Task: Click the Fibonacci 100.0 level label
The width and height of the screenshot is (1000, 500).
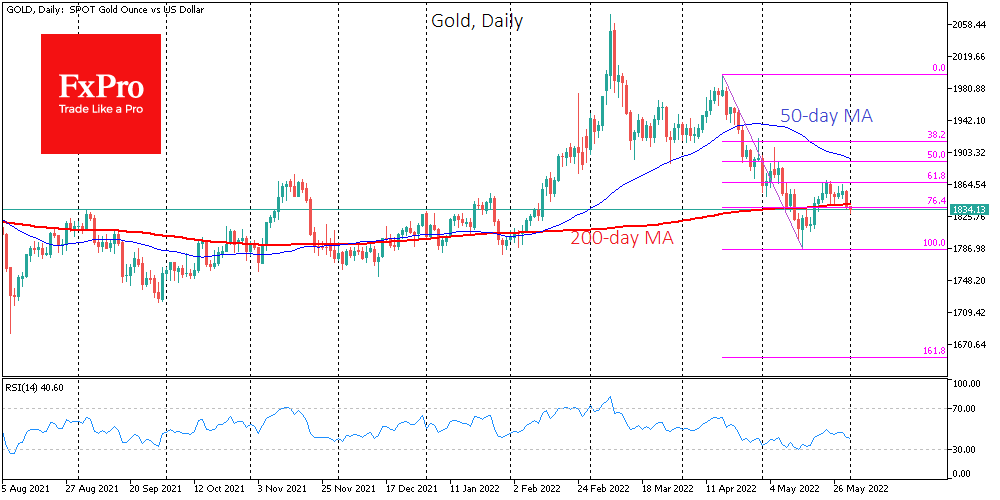Action: point(934,243)
